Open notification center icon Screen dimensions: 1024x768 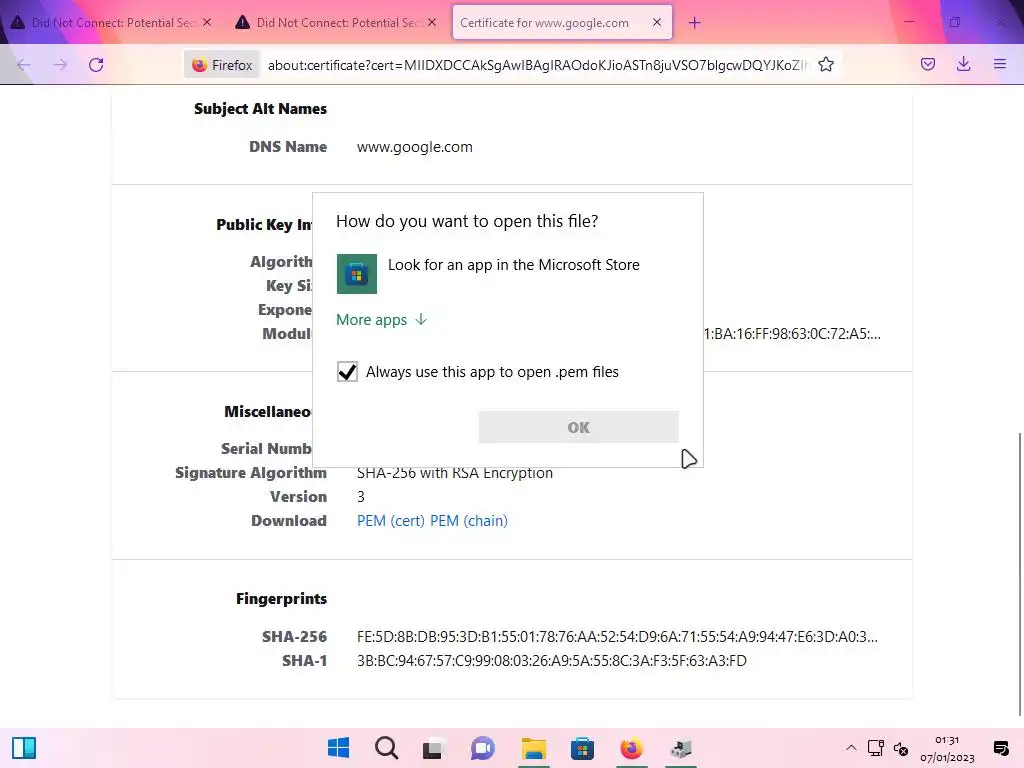(1000, 748)
